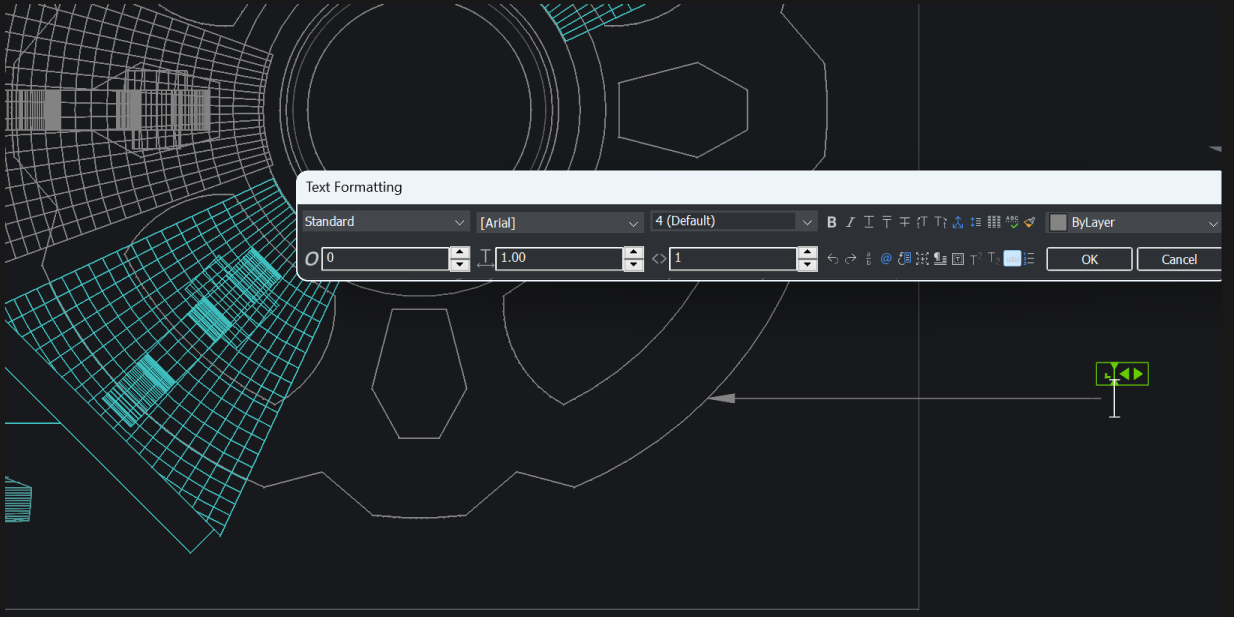Toggle subscript formatting
The image size is (1234, 617).
click(993, 258)
